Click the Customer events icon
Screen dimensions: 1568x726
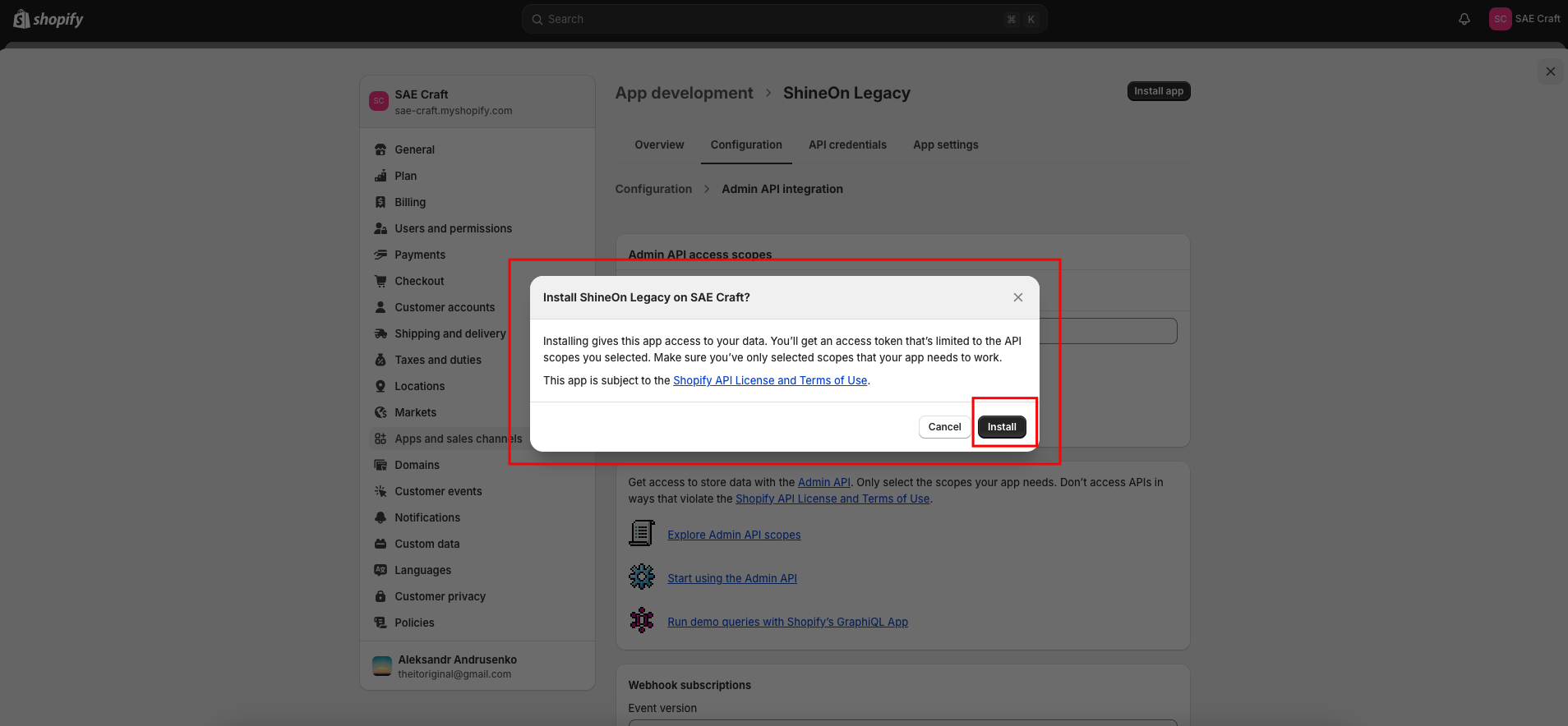(380, 491)
